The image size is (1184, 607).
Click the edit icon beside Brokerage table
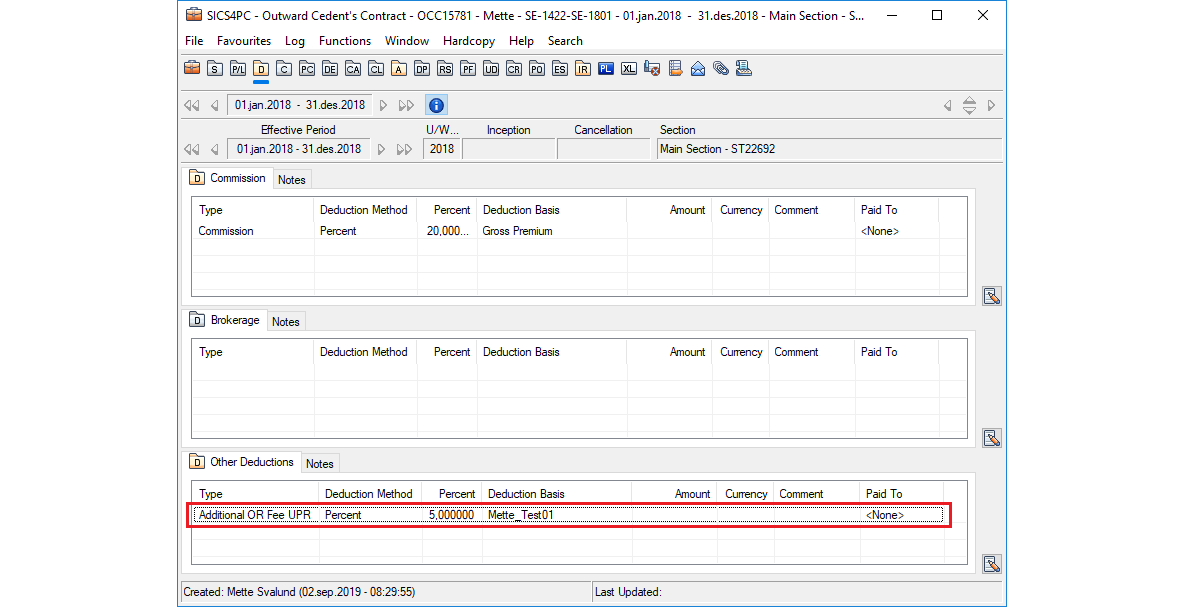coord(991,438)
